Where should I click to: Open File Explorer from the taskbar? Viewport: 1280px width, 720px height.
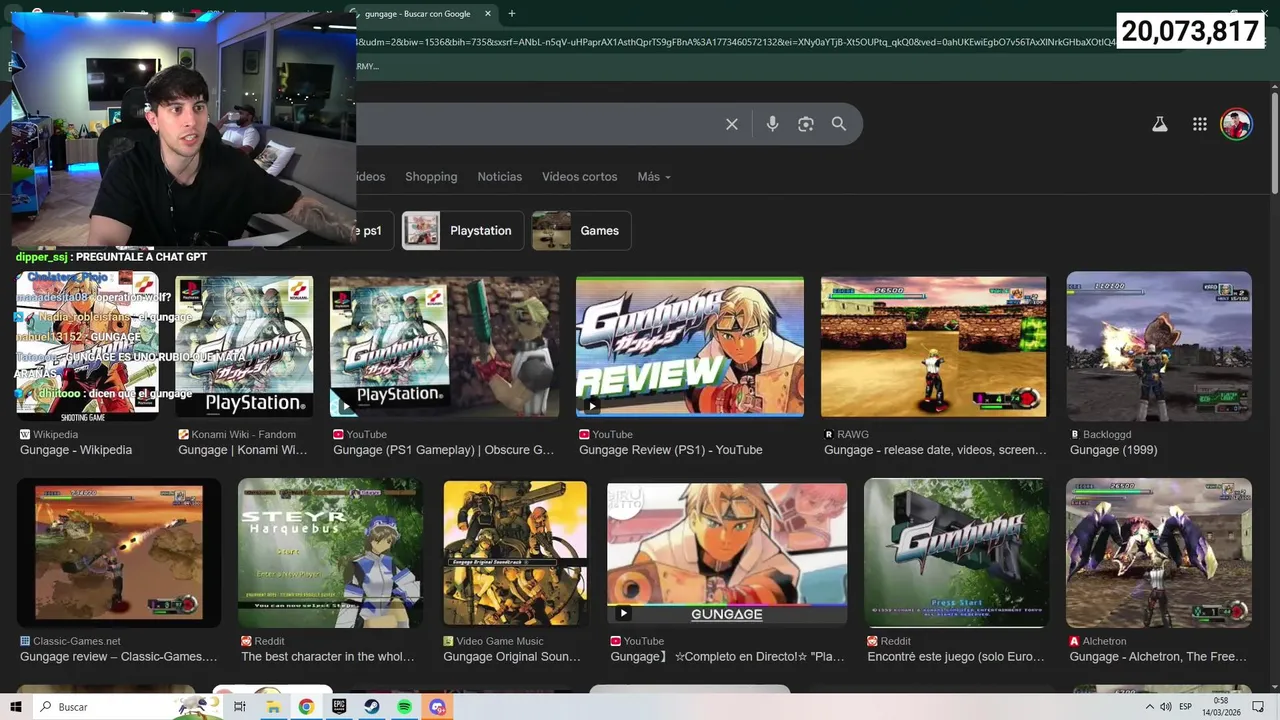coord(273,707)
